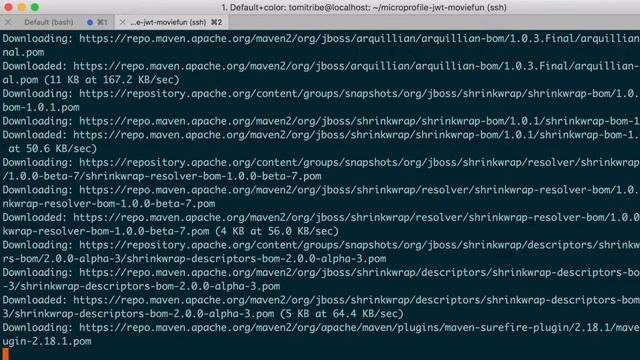The image size is (640, 360).
Task: Click 'nkwrap-resolver-bom-1.0.0-beta-7.pom' line
Action: (x=109, y=204)
